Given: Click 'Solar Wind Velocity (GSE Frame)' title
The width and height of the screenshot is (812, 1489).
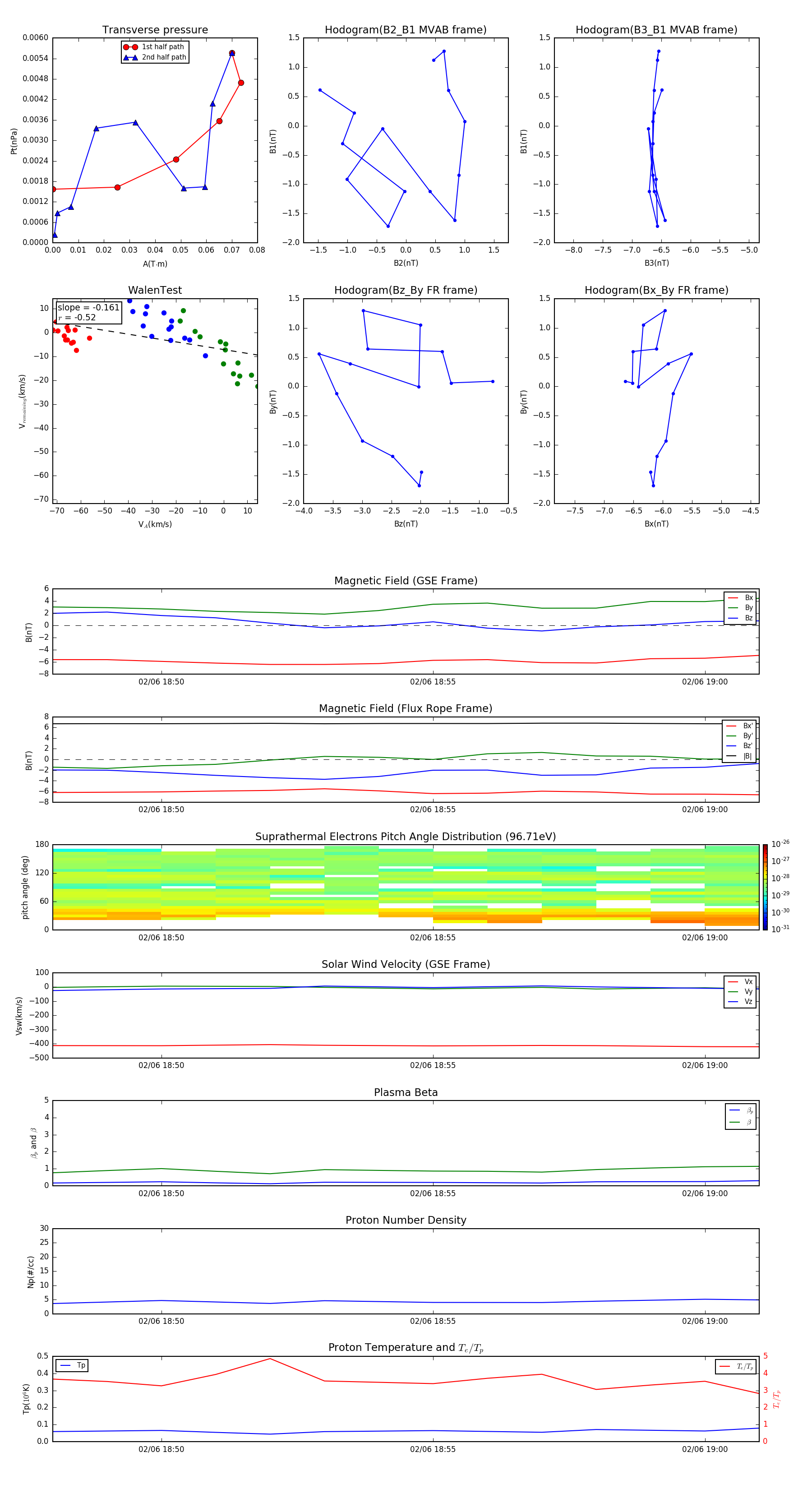Looking at the screenshot, I should point(406,965).
